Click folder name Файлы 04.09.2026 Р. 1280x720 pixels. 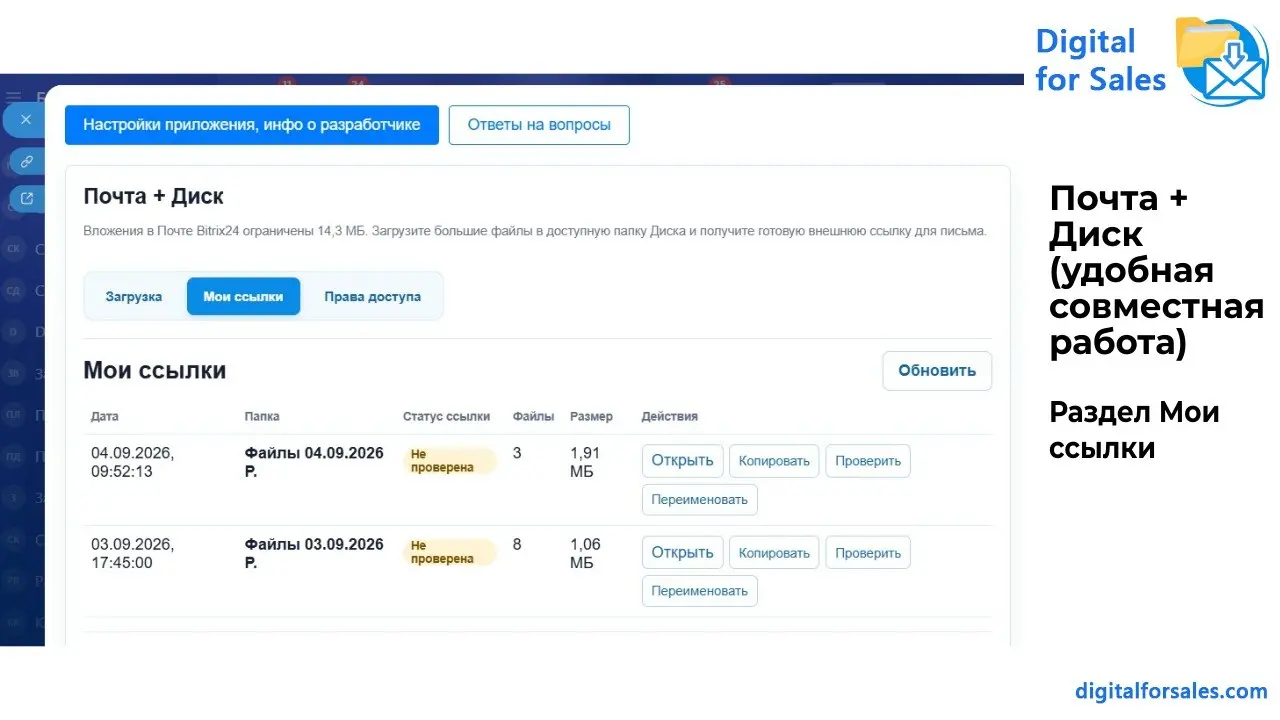click(x=314, y=462)
